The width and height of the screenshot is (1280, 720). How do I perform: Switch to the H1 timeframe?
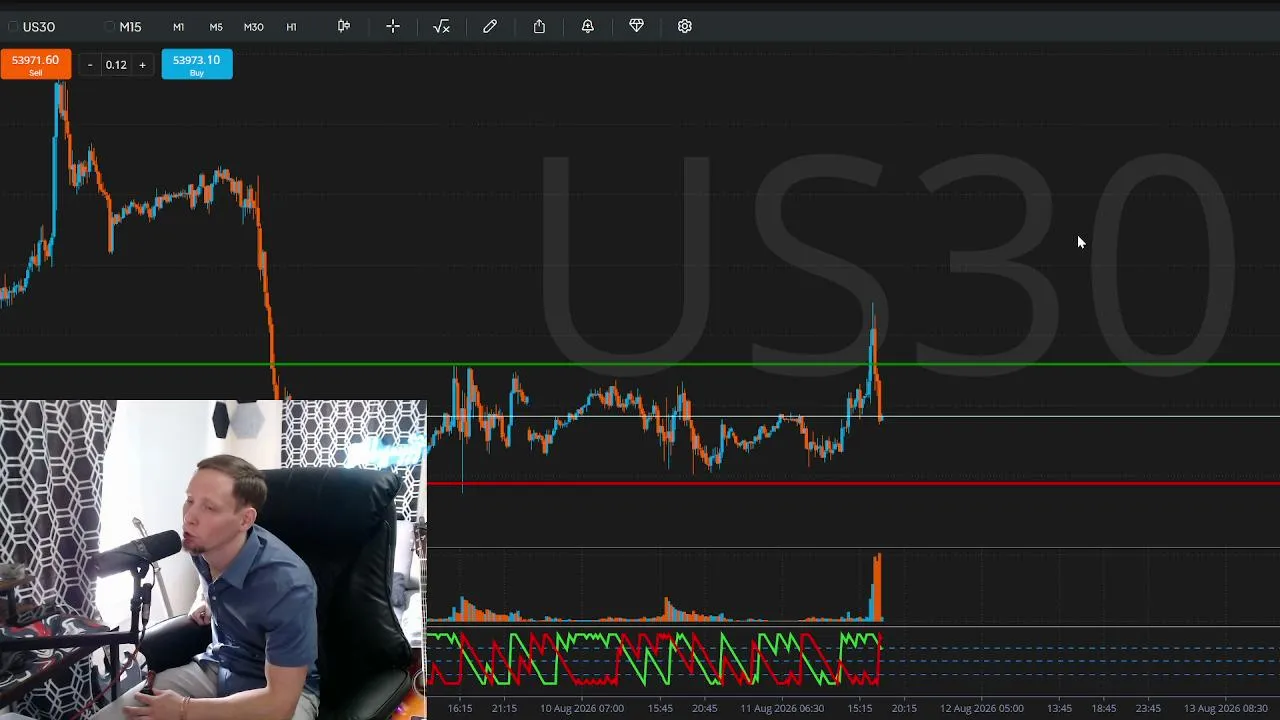tap(291, 27)
